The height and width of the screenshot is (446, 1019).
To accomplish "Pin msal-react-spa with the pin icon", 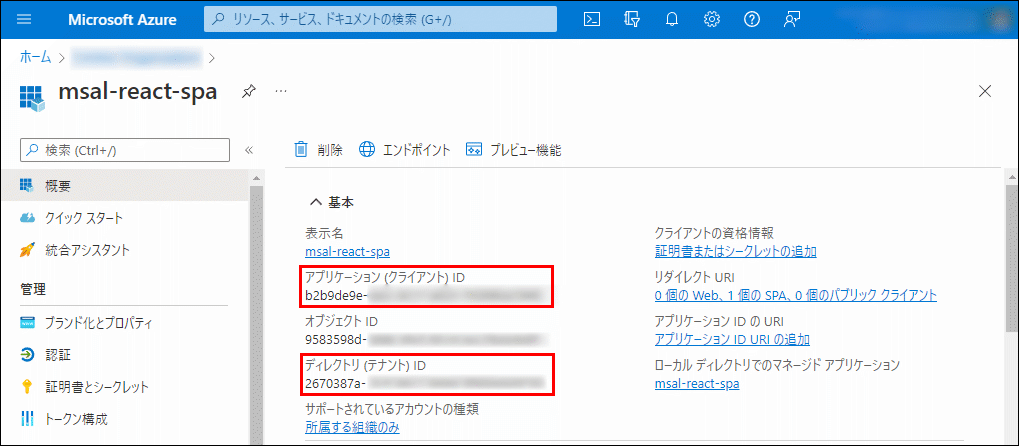I will pyautogui.click(x=248, y=92).
